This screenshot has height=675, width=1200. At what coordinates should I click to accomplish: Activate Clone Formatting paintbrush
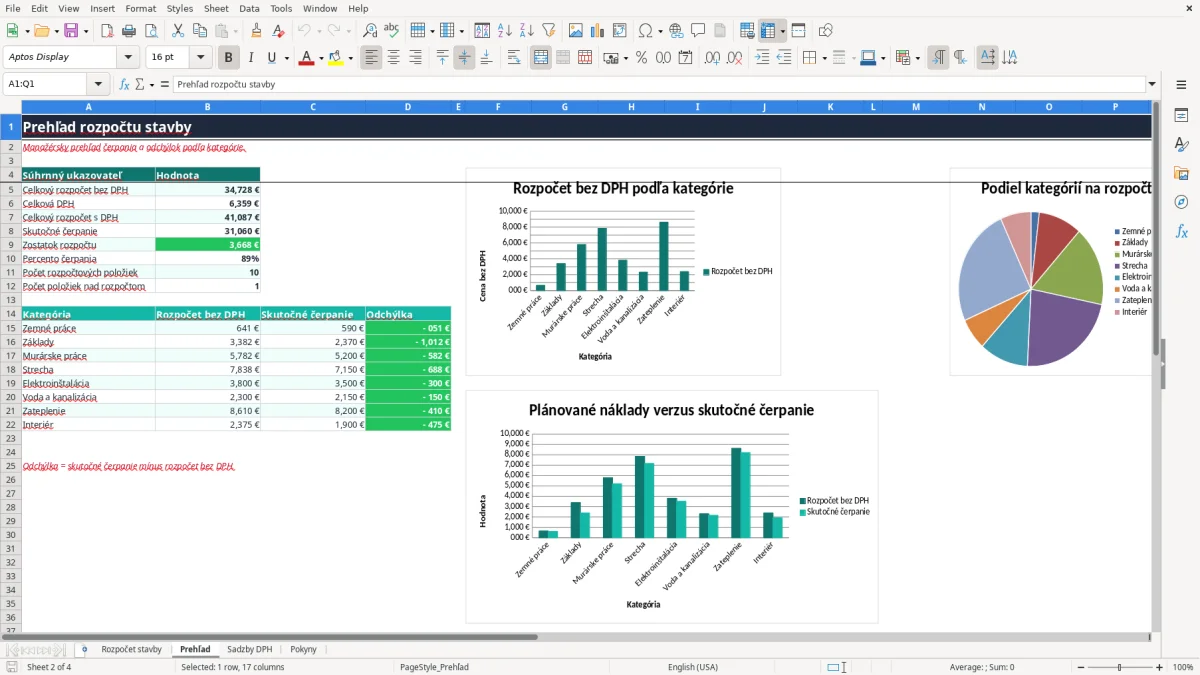pos(257,31)
